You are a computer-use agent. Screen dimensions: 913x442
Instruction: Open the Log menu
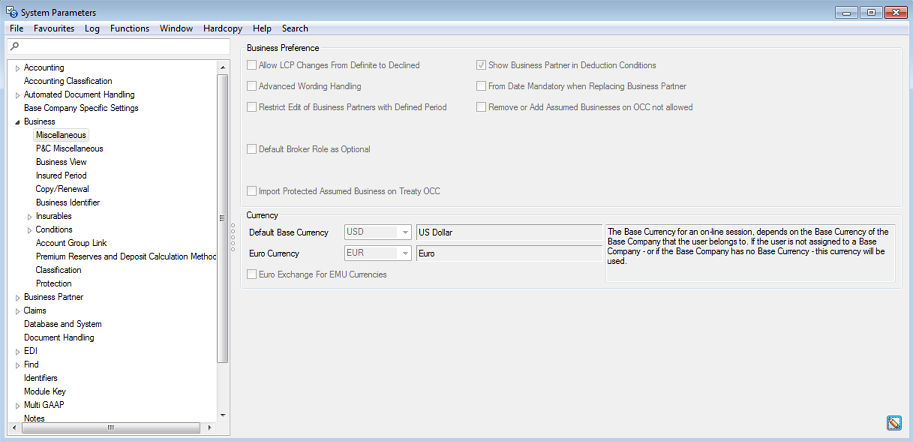click(92, 29)
